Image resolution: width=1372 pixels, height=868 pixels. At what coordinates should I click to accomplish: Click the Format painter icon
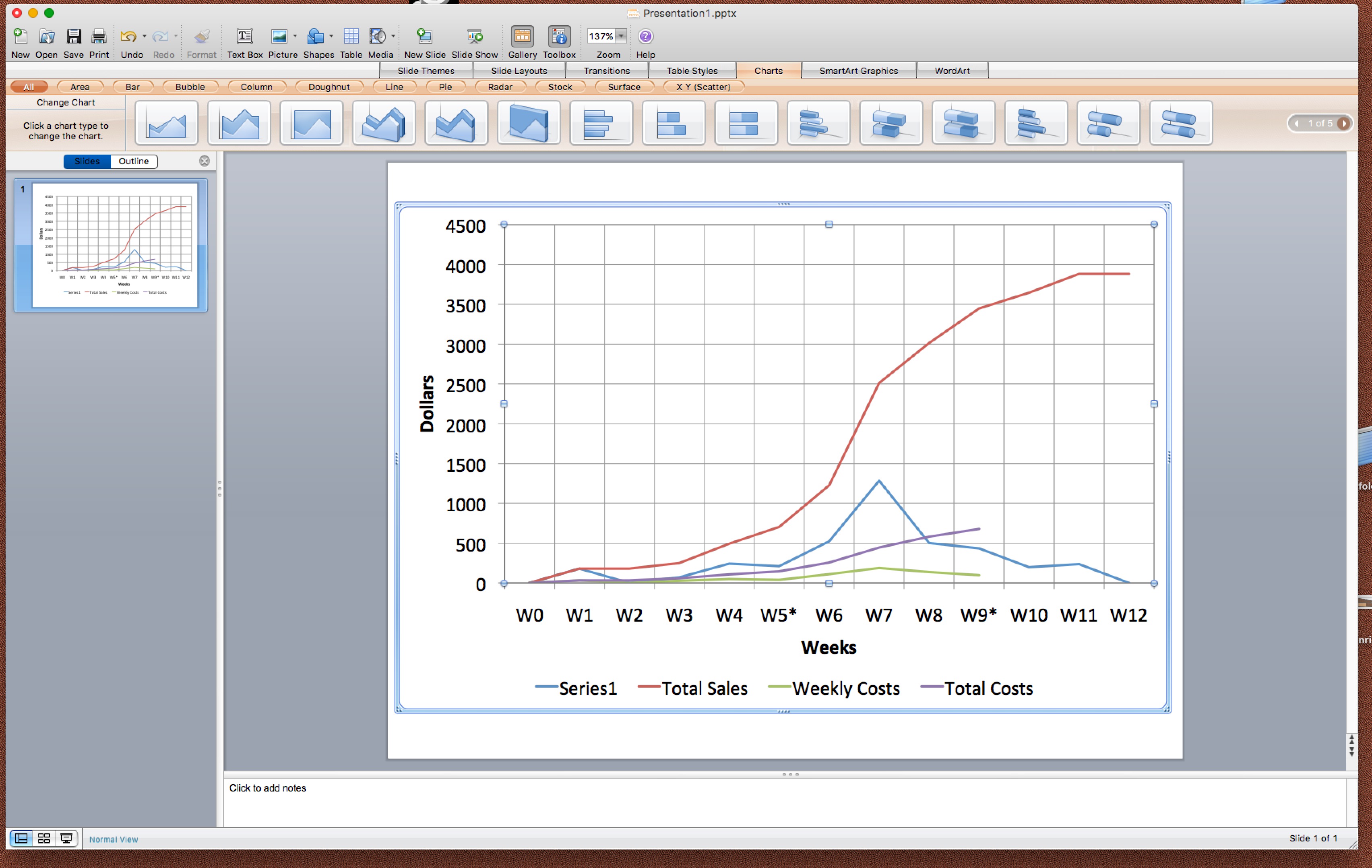tap(201, 37)
